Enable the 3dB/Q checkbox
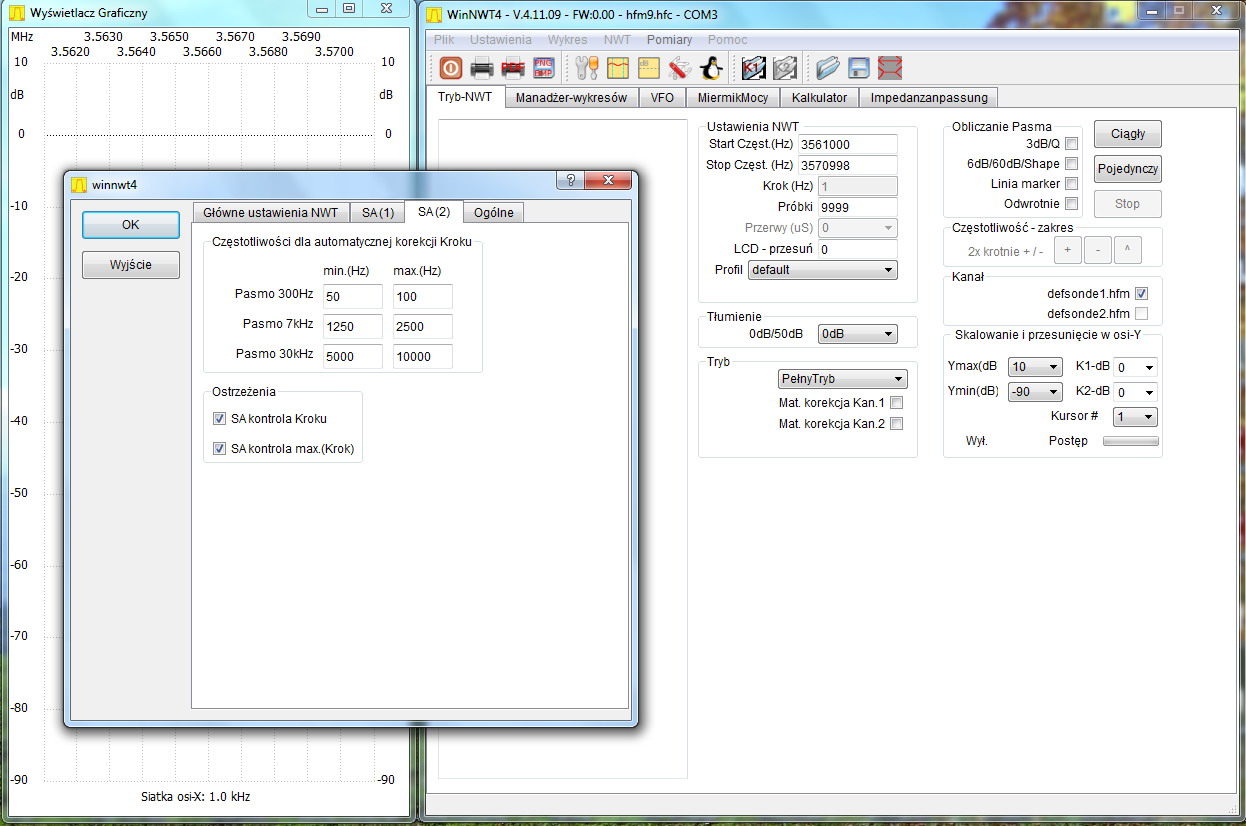The width and height of the screenshot is (1246, 826). [x=1072, y=144]
